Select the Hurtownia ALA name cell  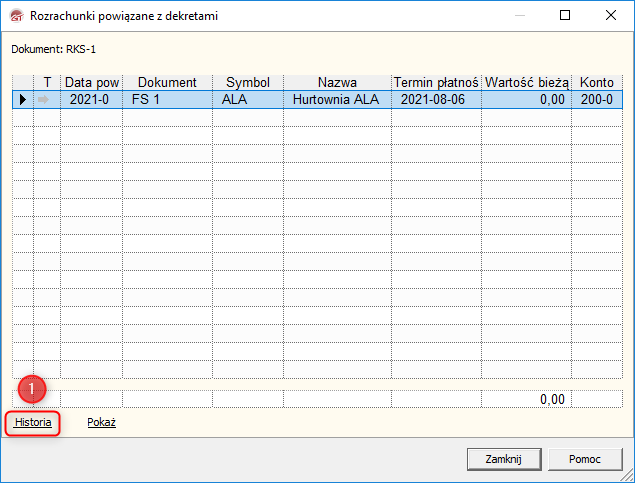(337, 99)
